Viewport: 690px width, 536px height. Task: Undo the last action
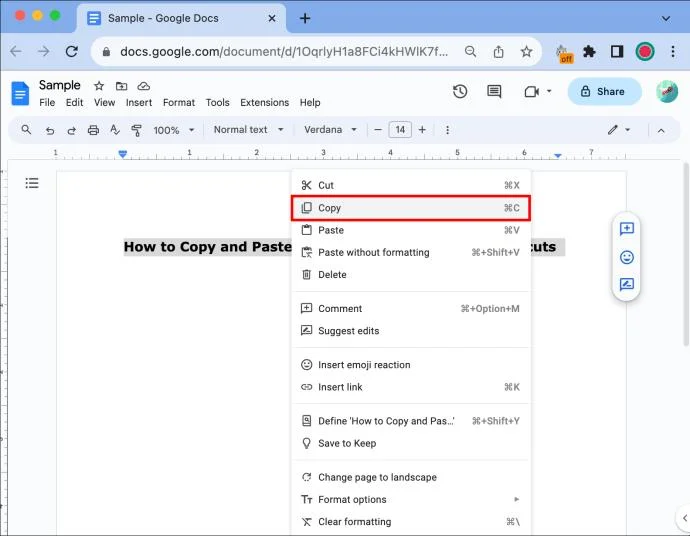click(x=50, y=131)
